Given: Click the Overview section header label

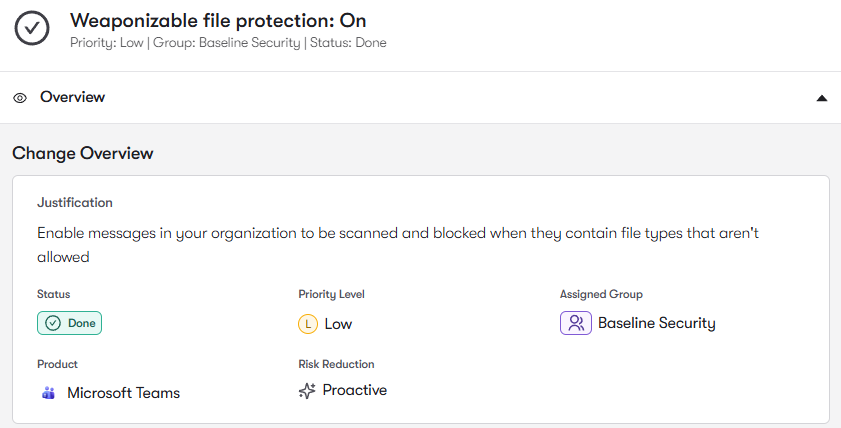Looking at the screenshot, I should coord(72,97).
